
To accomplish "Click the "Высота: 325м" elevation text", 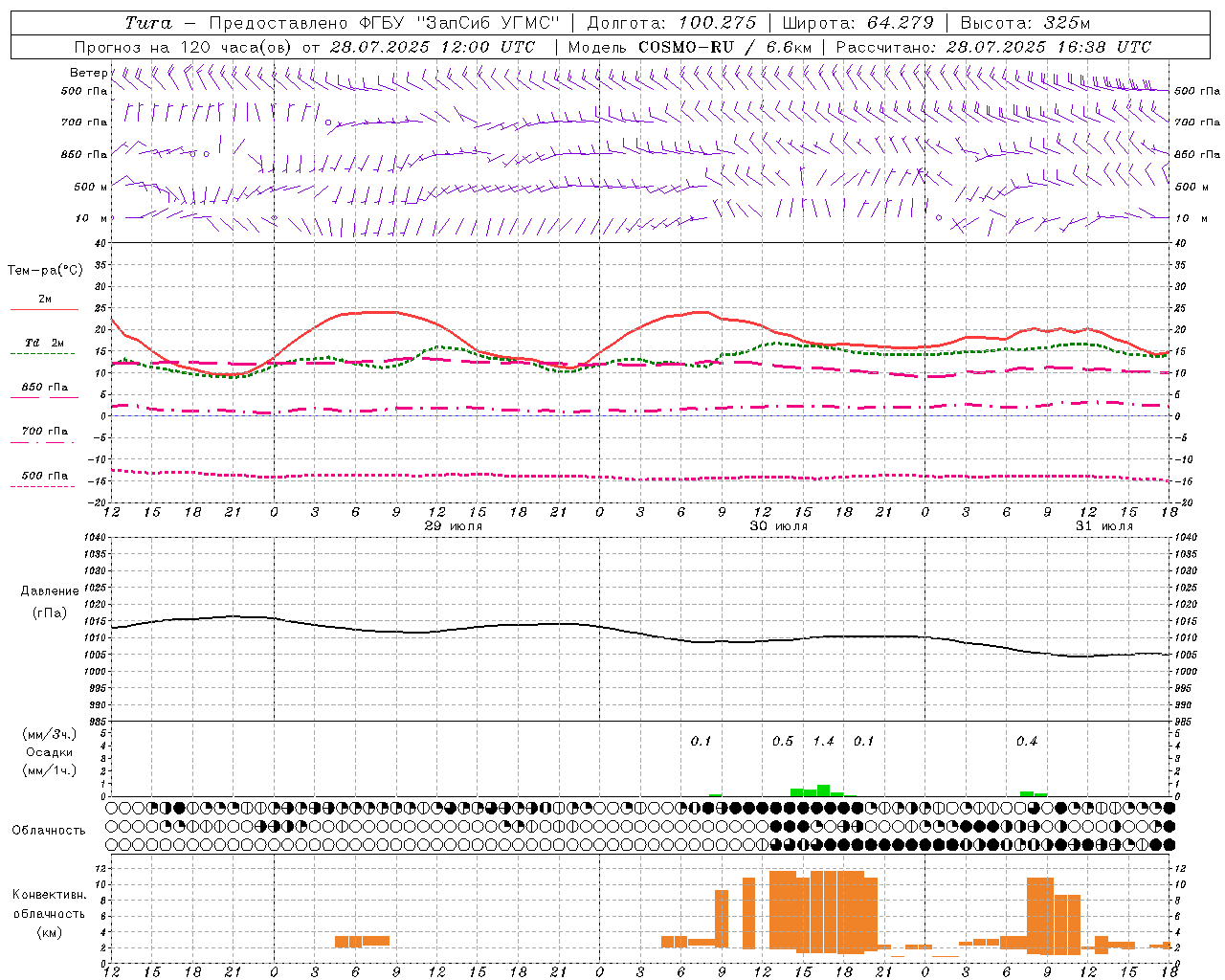I will (1025, 23).
